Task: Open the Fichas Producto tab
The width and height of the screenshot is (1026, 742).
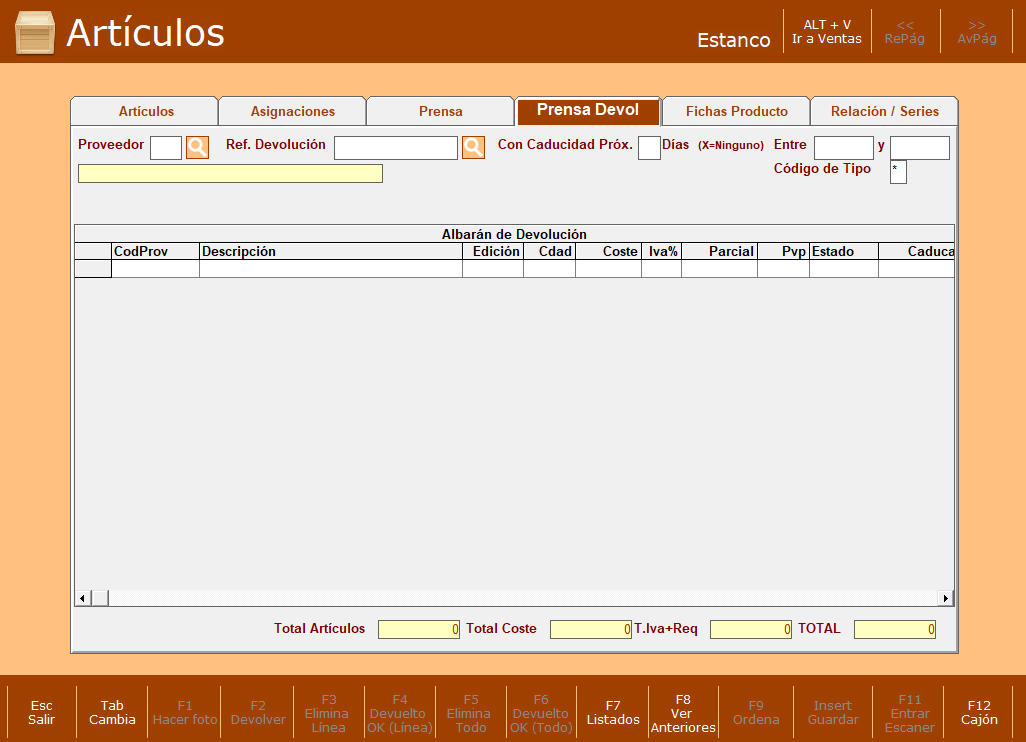Action: pyautogui.click(x=736, y=111)
